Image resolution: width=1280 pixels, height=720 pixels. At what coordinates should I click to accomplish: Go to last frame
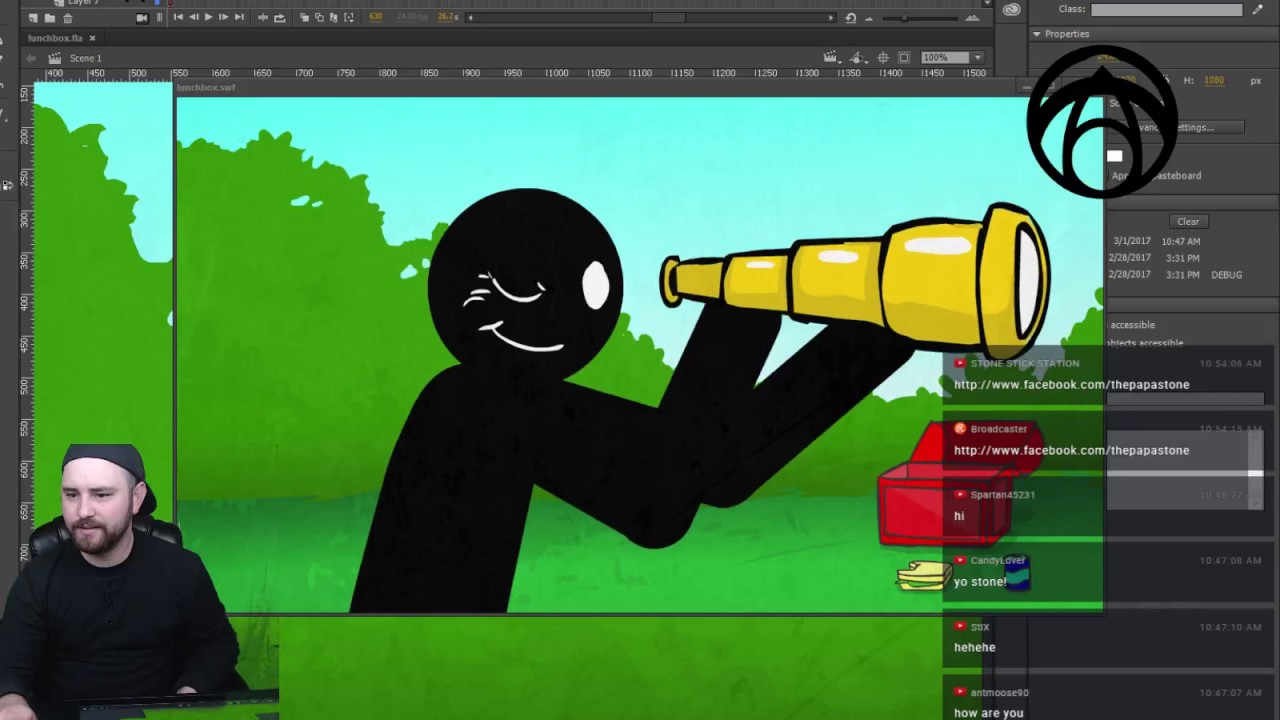click(238, 17)
